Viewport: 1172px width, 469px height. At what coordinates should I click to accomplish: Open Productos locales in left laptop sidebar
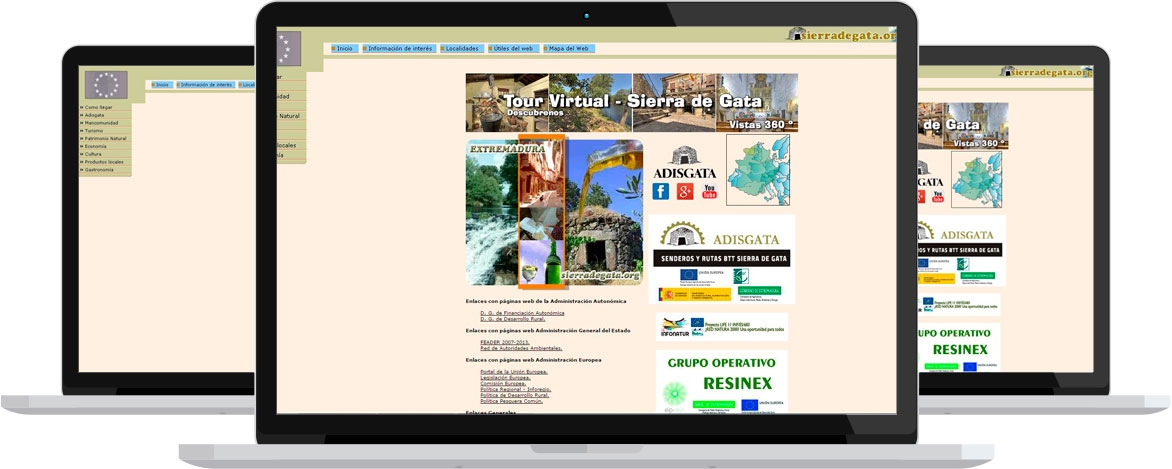pyautogui.click(x=105, y=162)
